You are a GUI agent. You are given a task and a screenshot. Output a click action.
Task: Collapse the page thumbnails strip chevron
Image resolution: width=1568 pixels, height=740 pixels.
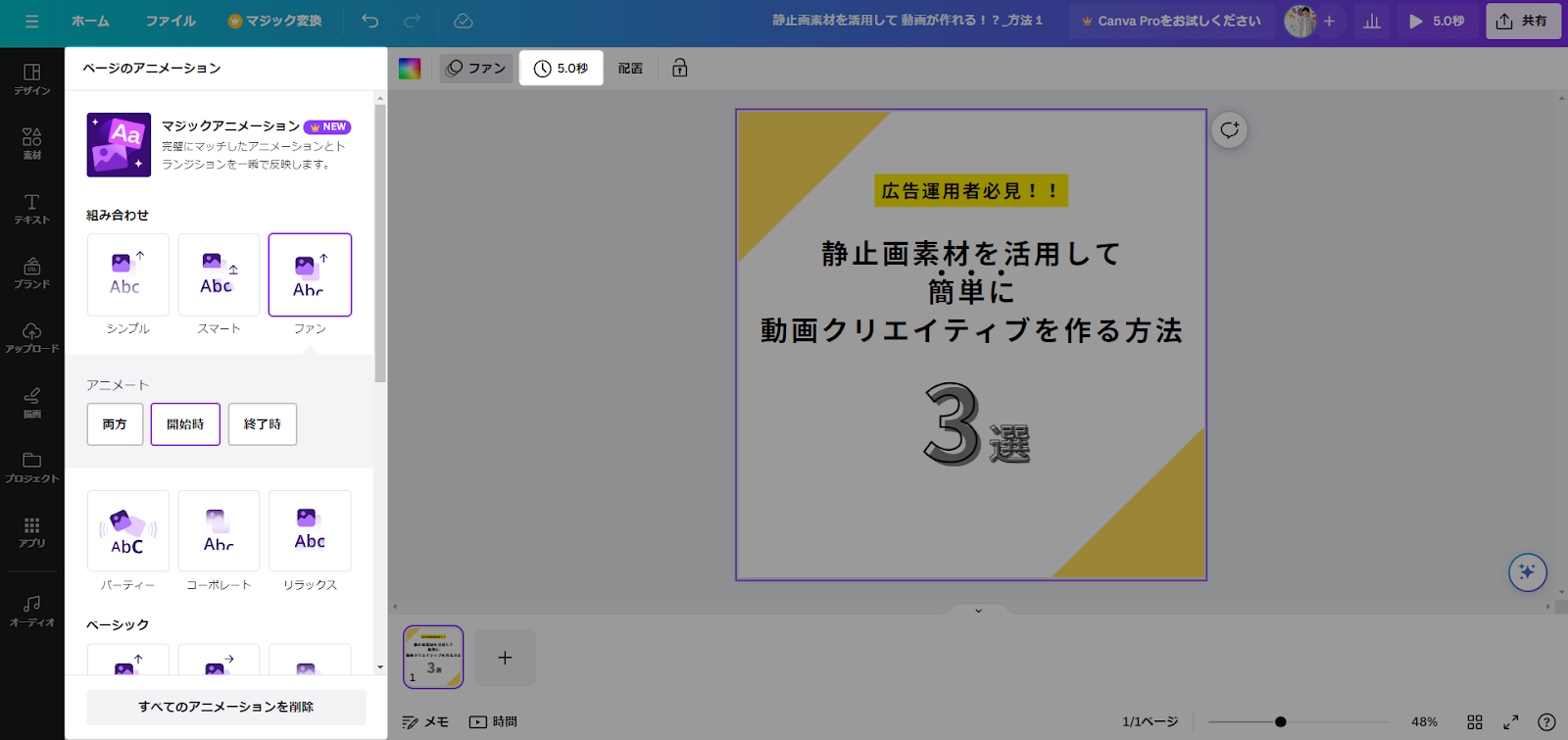(x=978, y=611)
